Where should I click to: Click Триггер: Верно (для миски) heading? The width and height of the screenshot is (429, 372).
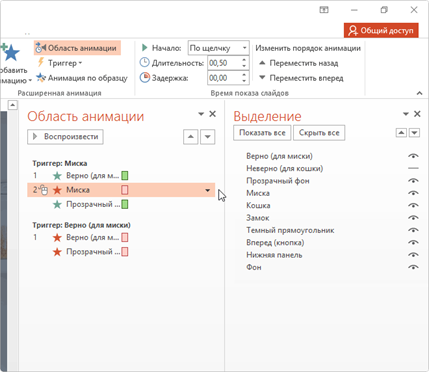coord(81,225)
